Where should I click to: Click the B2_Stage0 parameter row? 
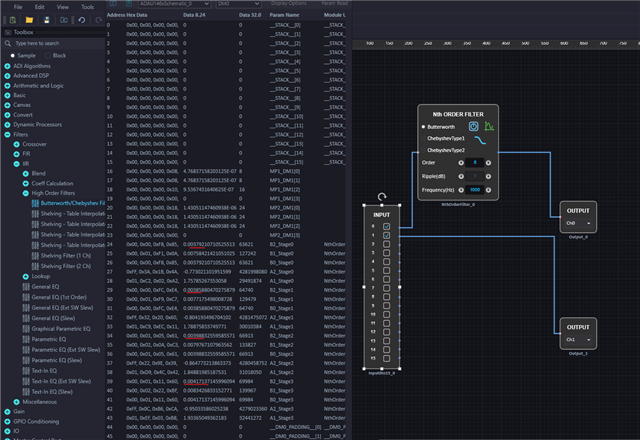coord(226,244)
